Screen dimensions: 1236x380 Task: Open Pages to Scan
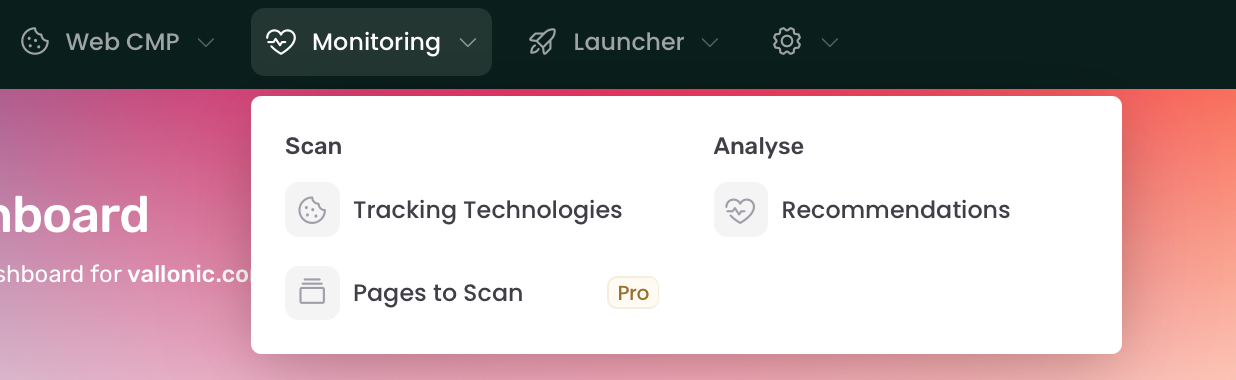click(438, 293)
